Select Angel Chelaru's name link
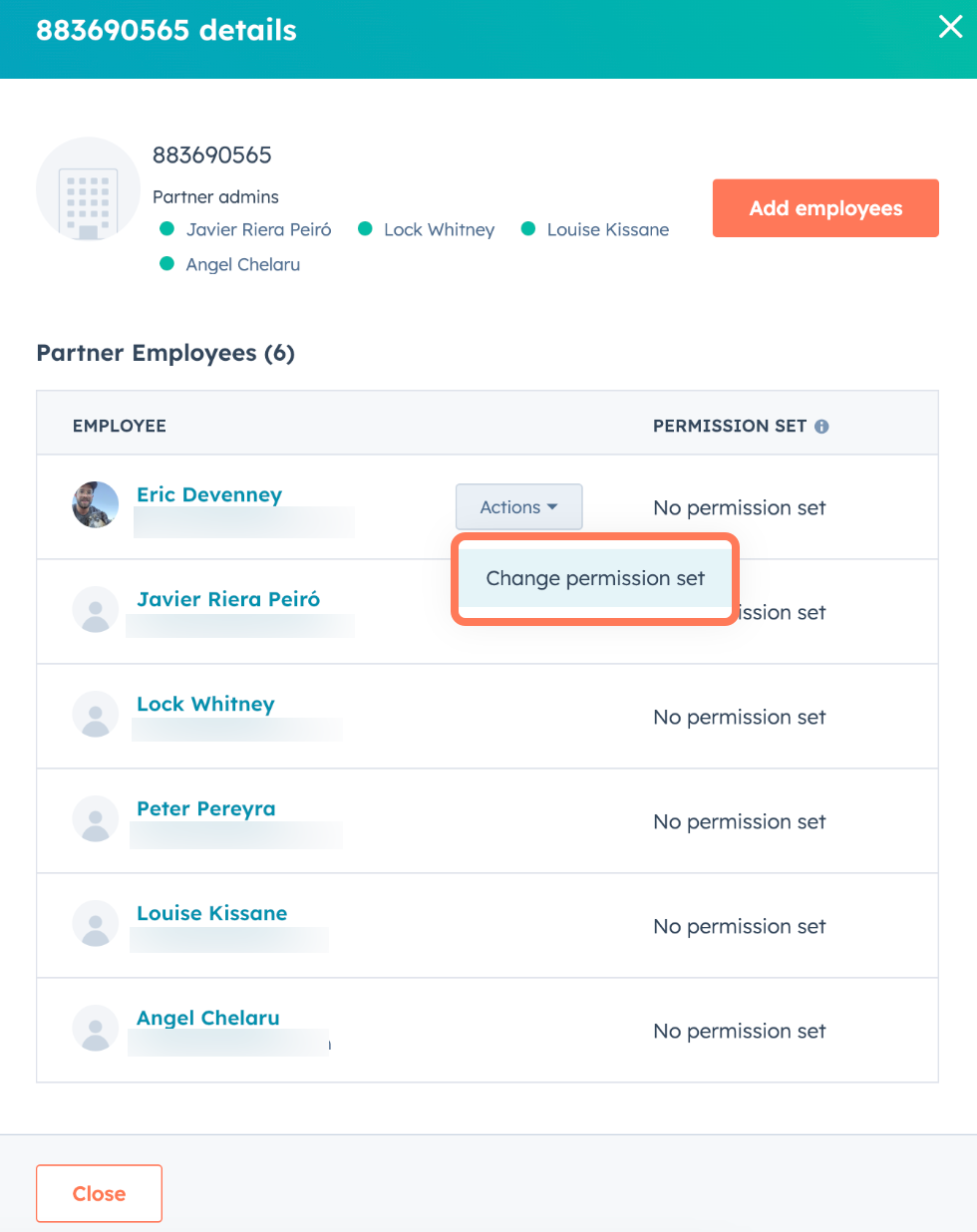The width and height of the screenshot is (977, 1232). (207, 1018)
